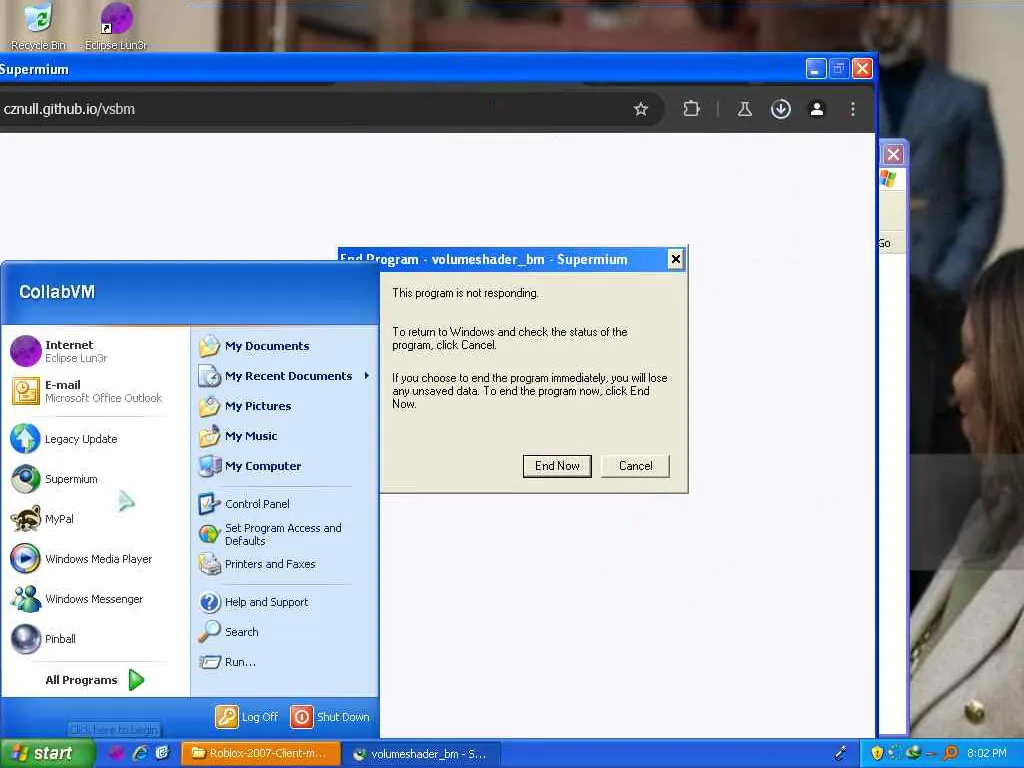The height and width of the screenshot is (768, 1024).
Task: Open the Extensions puzzle icon
Action: 691,109
